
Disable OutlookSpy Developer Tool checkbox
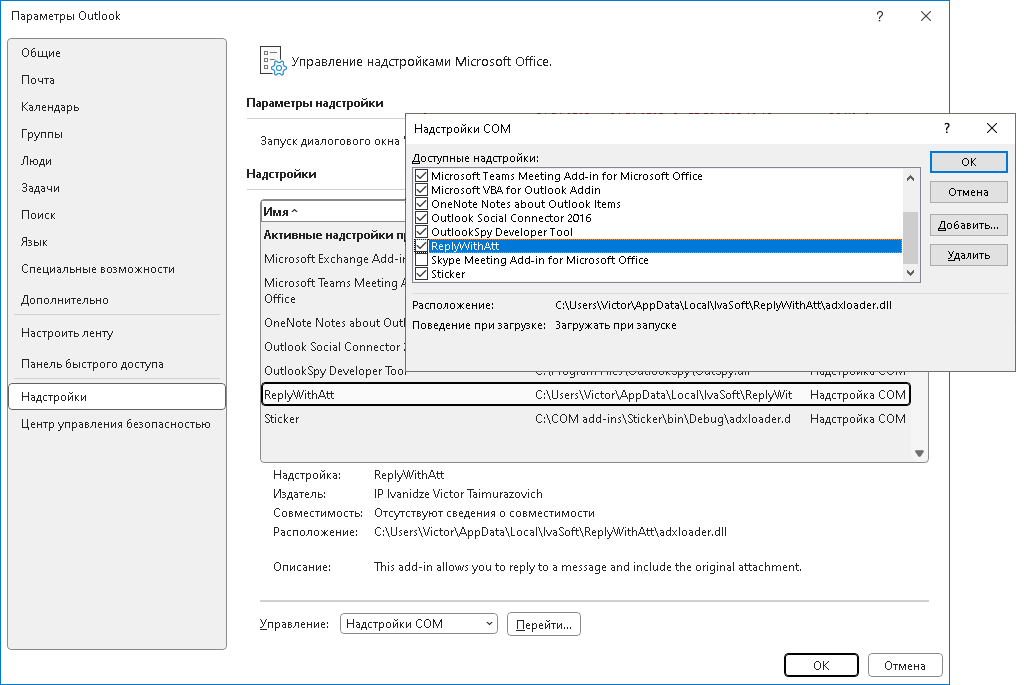pyautogui.click(x=421, y=232)
